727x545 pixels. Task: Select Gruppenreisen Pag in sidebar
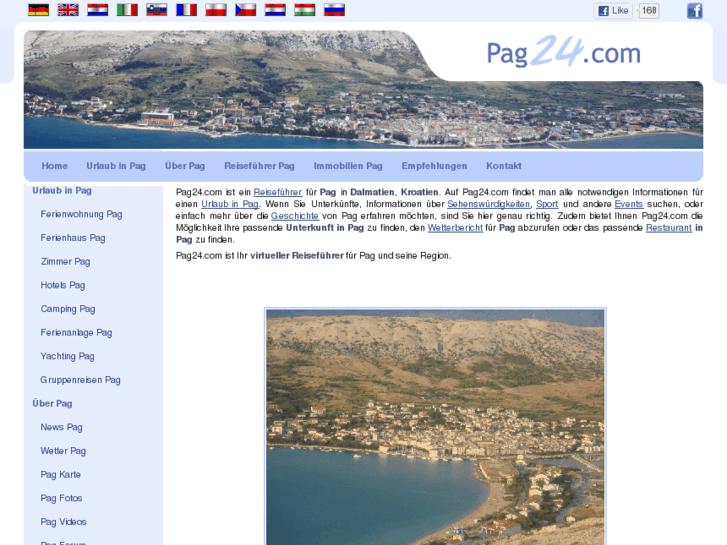tap(80, 379)
